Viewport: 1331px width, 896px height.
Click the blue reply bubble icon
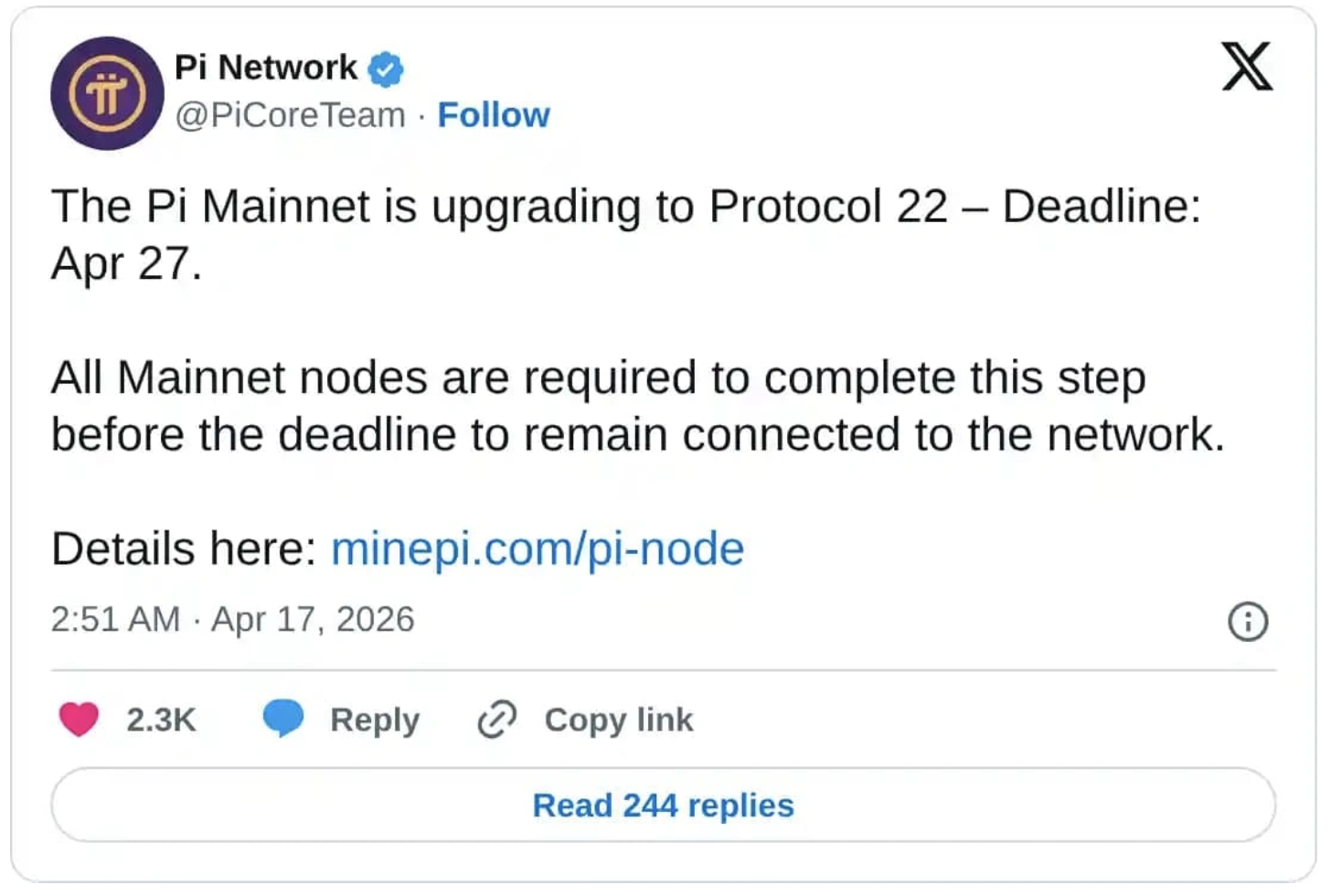283,718
